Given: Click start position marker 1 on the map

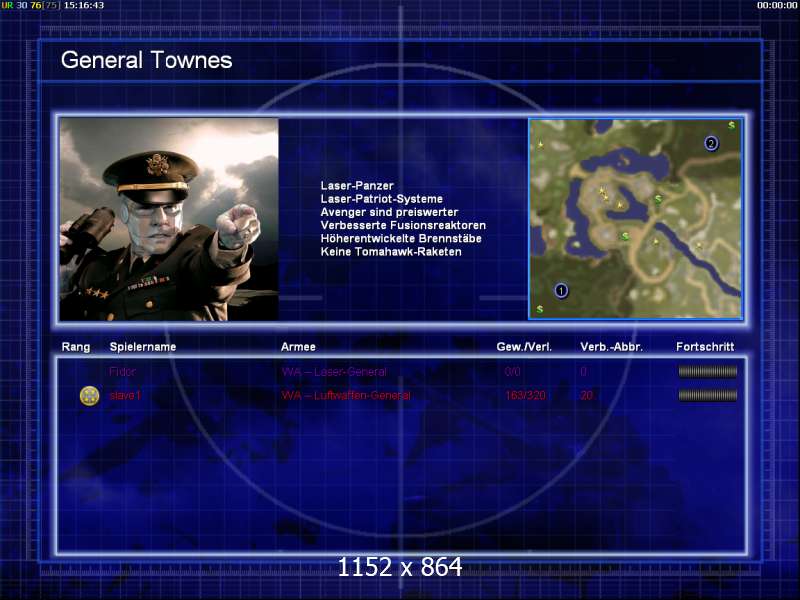Looking at the screenshot, I should click(561, 291).
